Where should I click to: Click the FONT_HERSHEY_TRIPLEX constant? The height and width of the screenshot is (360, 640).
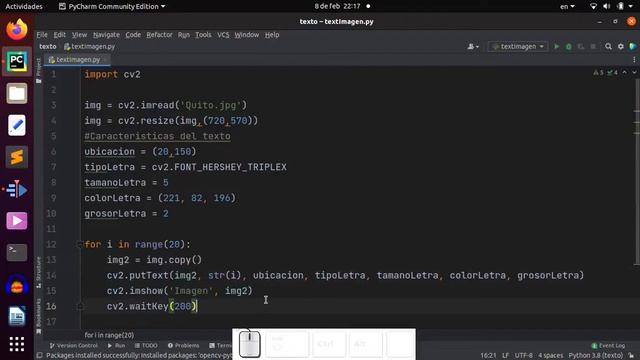[x=231, y=167]
